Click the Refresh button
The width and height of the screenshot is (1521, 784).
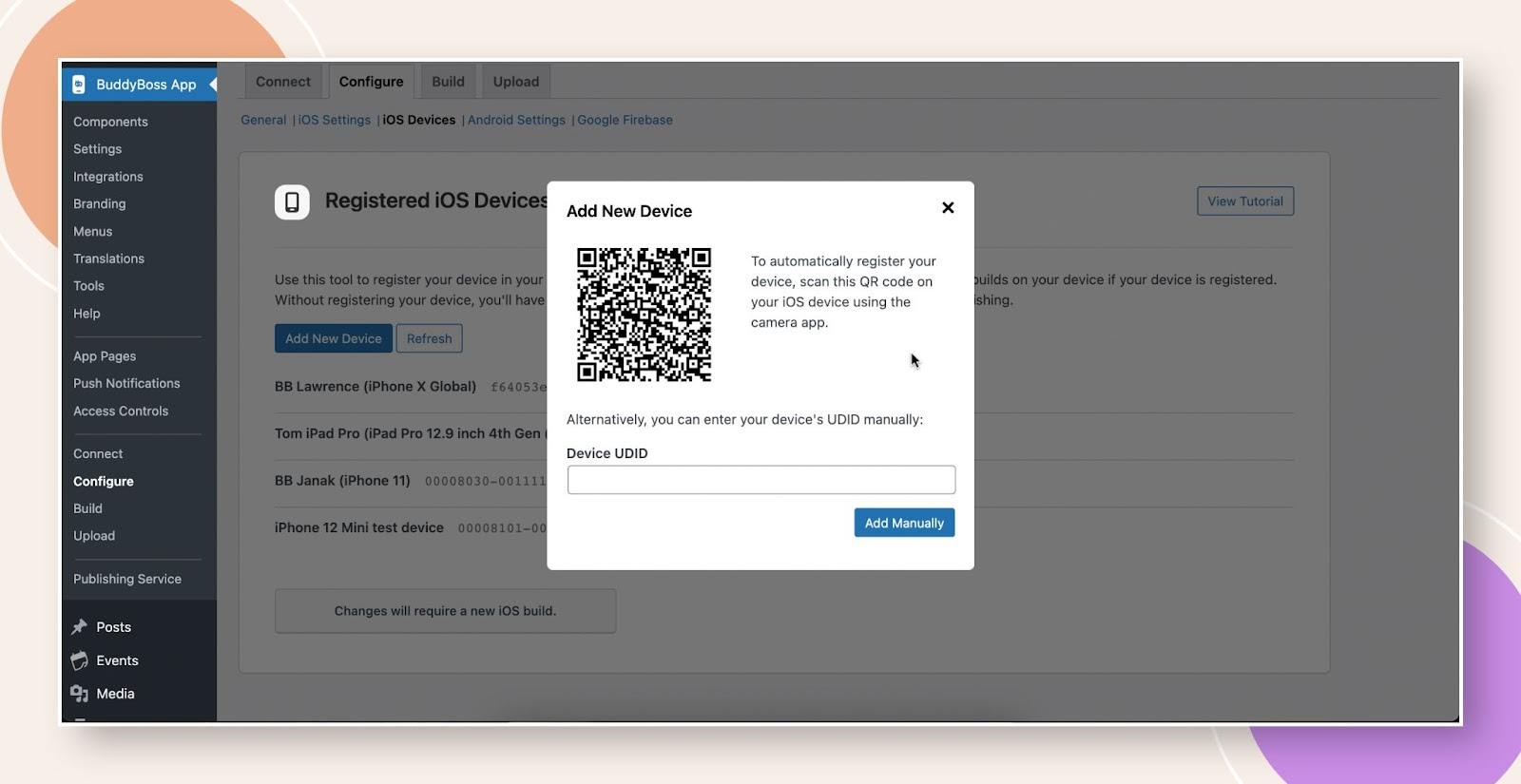430,338
